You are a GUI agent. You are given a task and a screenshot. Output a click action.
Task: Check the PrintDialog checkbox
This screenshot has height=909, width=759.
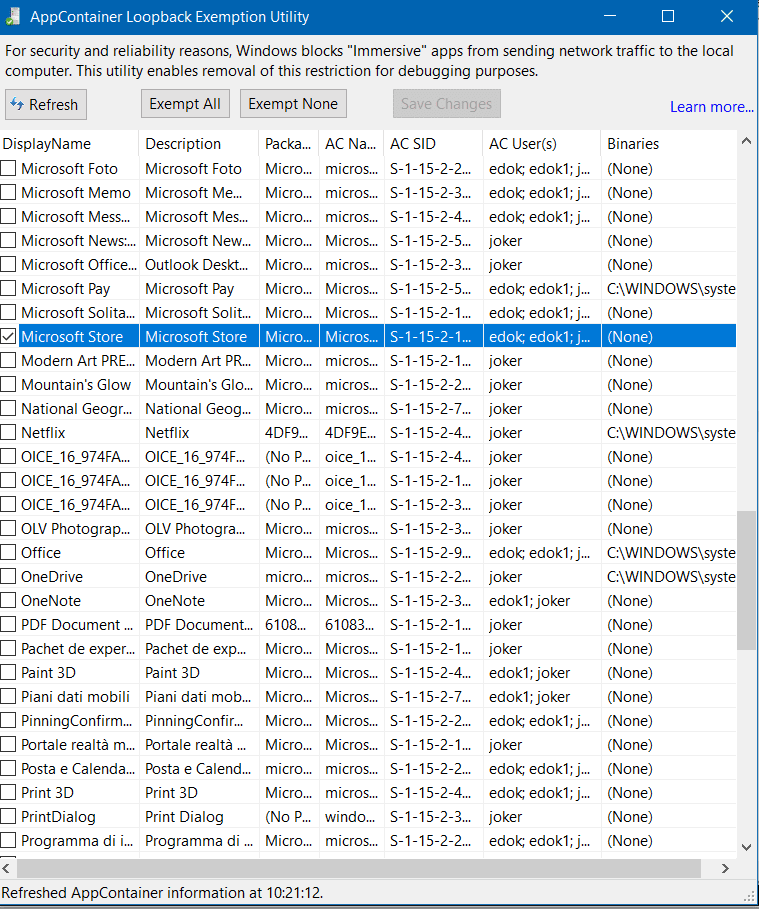coord(8,817)
